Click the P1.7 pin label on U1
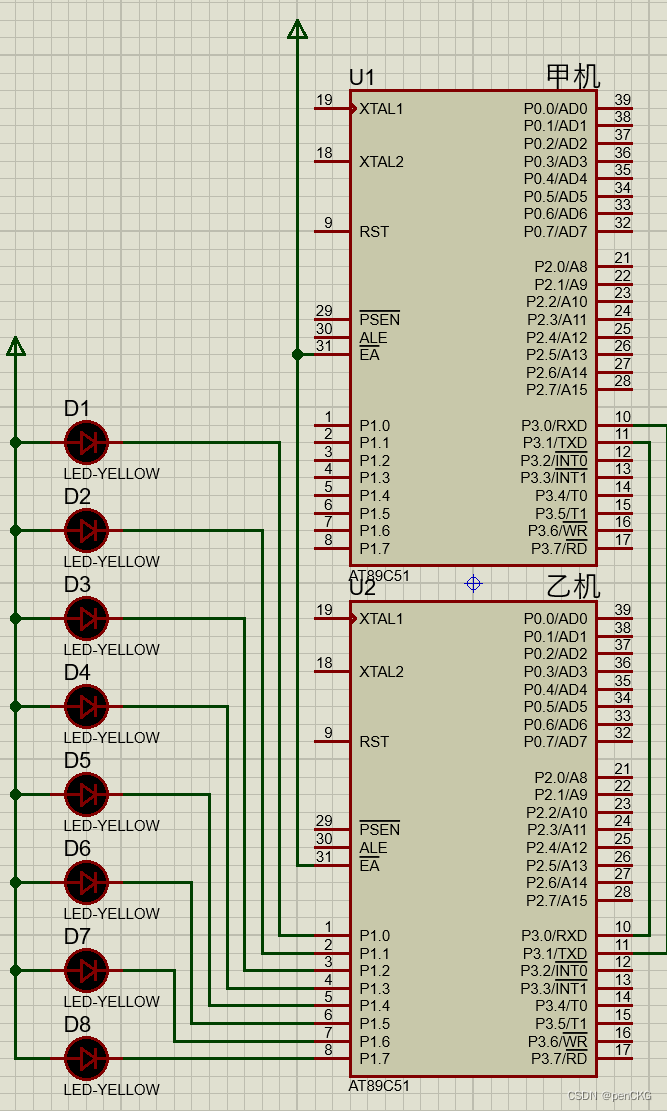The image size is (667, 1111). (x=374, y=548)
